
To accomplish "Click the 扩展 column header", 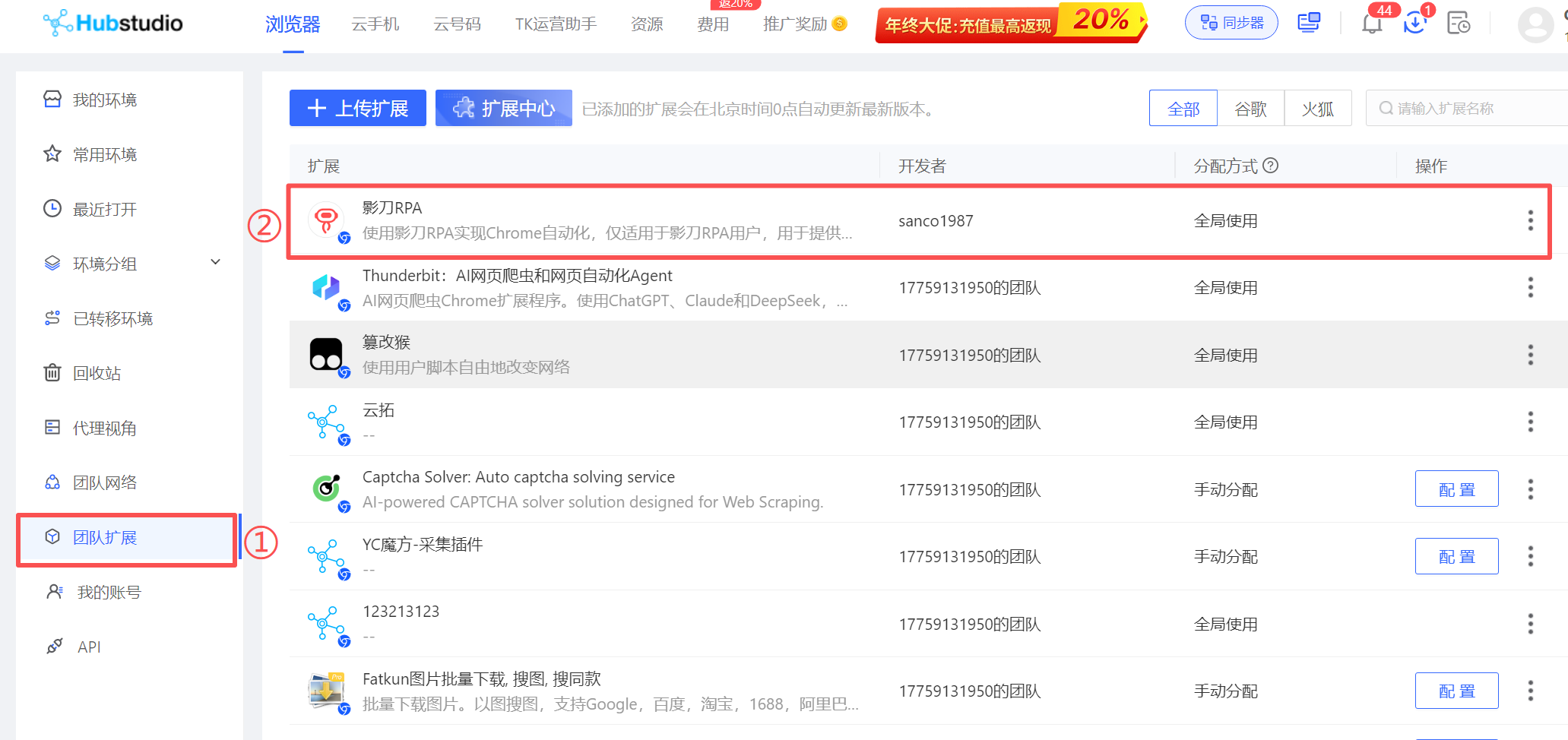I will point(324,166).
